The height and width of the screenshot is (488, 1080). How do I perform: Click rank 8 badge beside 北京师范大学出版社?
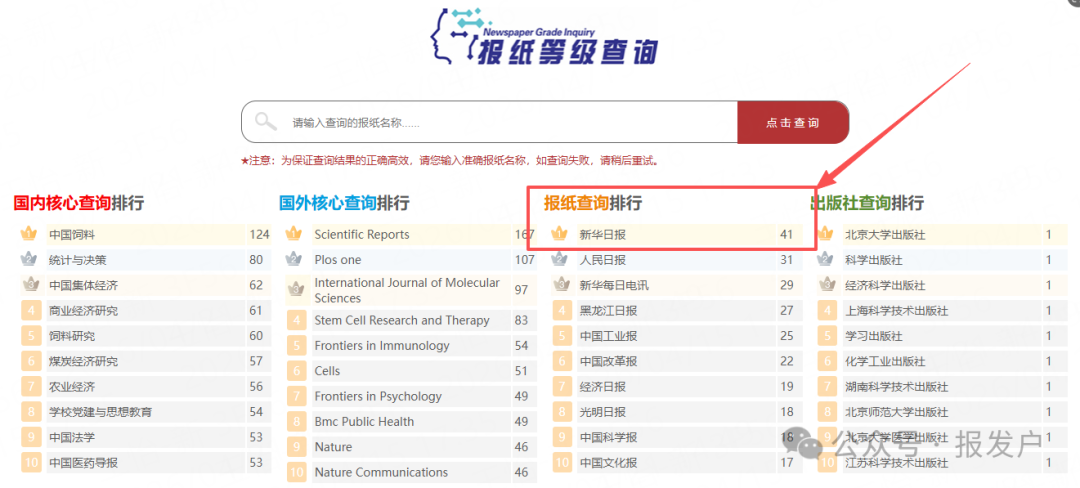[x=827, y=412]
